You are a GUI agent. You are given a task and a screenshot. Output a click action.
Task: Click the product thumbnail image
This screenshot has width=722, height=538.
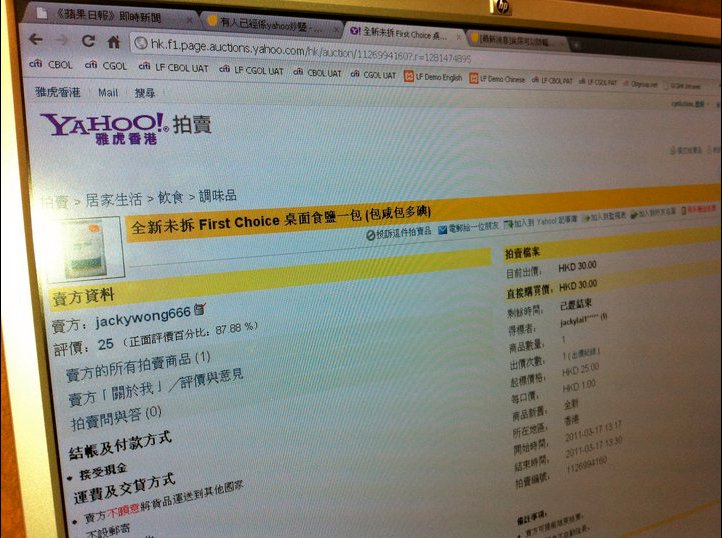click(86, 249)
